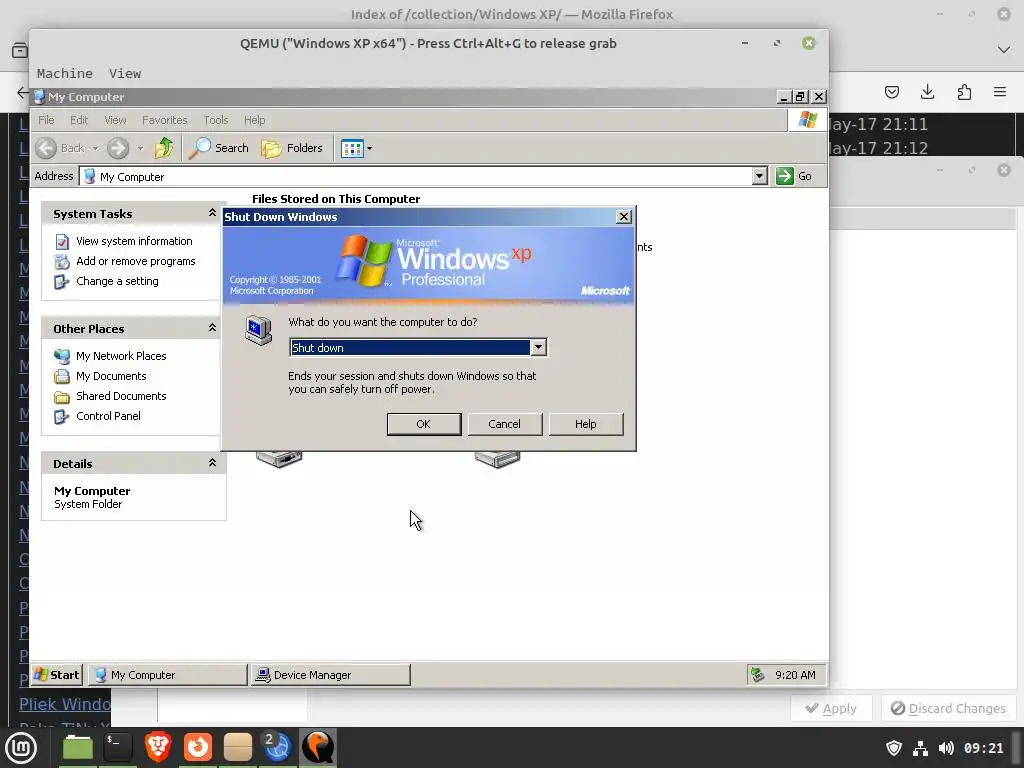This screenshot has height=768, width=1024.
Task: Collapse the Other Places panel
Action: click(x=212, y=328)
